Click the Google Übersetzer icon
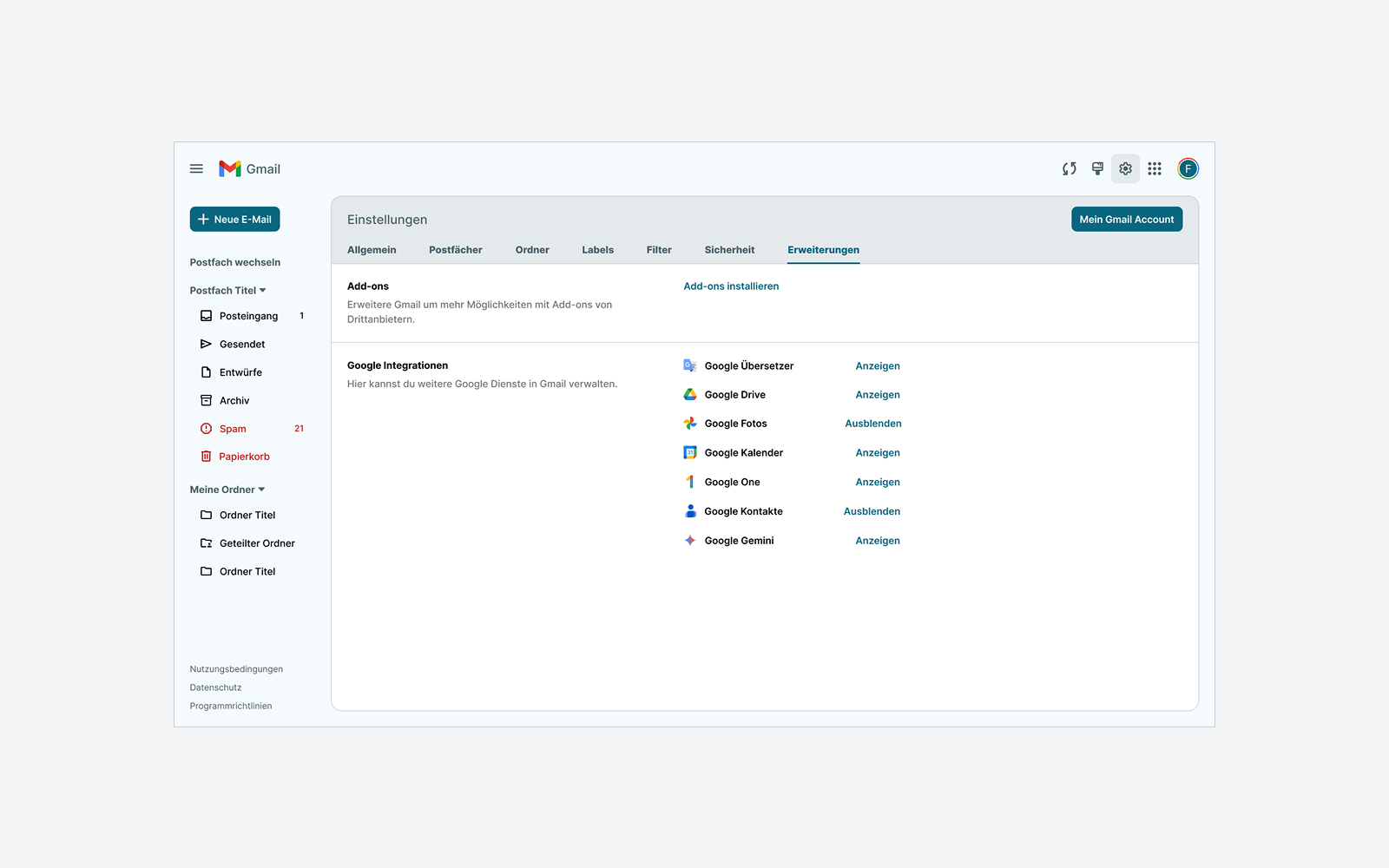The width and height of the screenshot is (1389, 868). (x=690, y=365)
